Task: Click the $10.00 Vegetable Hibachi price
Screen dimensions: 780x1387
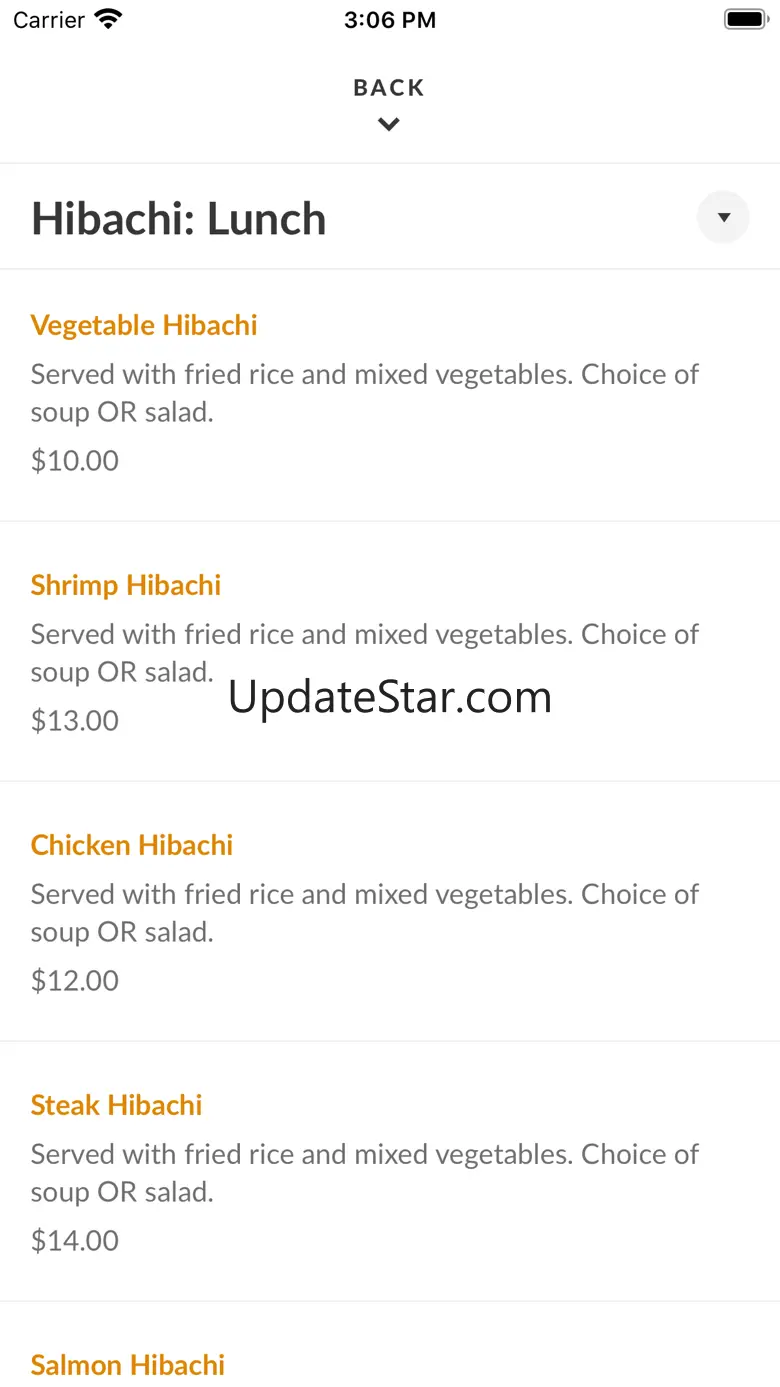Action: [x=75, y=461]
